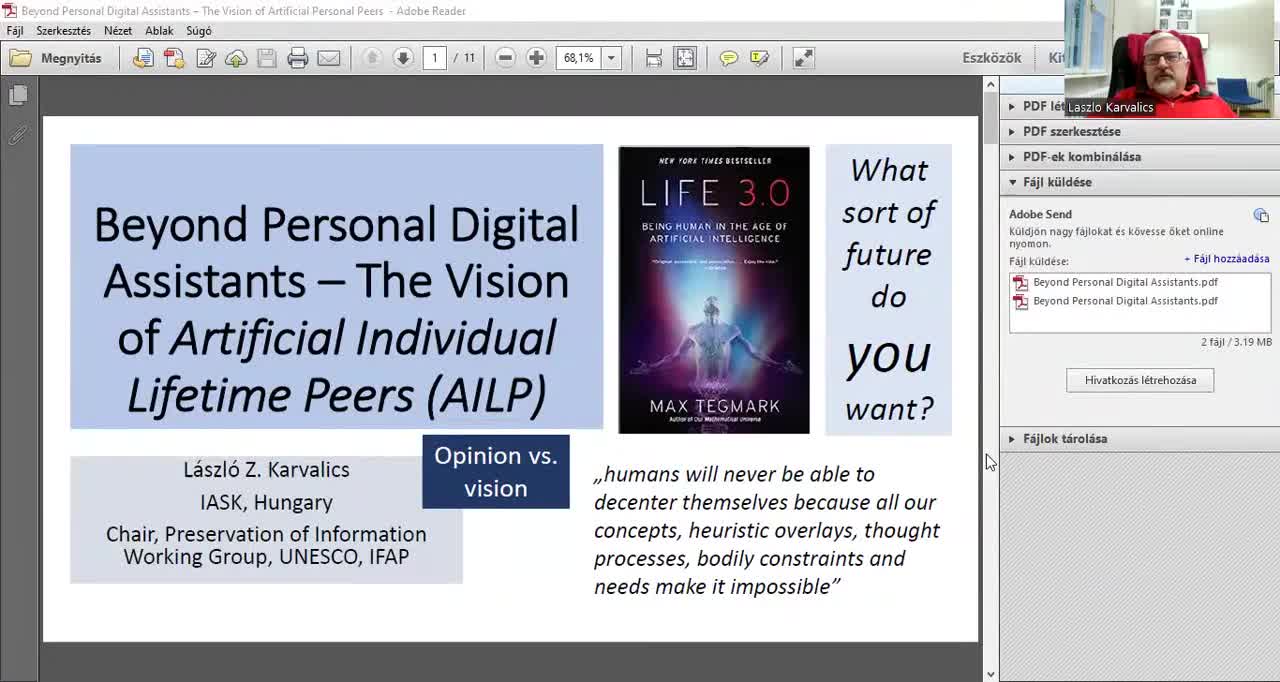The image size is (1280, 682).
Task: Zoom in with the plus button
Action: pyautogui.click(x=536, y=58)
